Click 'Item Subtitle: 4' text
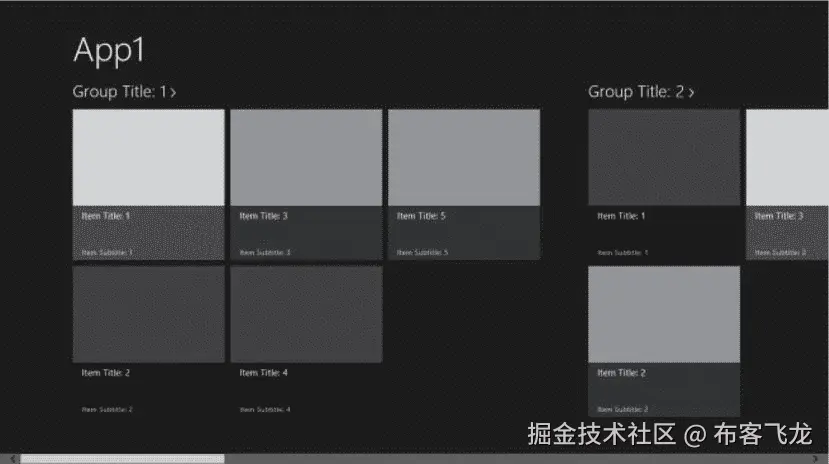 tap(265, 410)
